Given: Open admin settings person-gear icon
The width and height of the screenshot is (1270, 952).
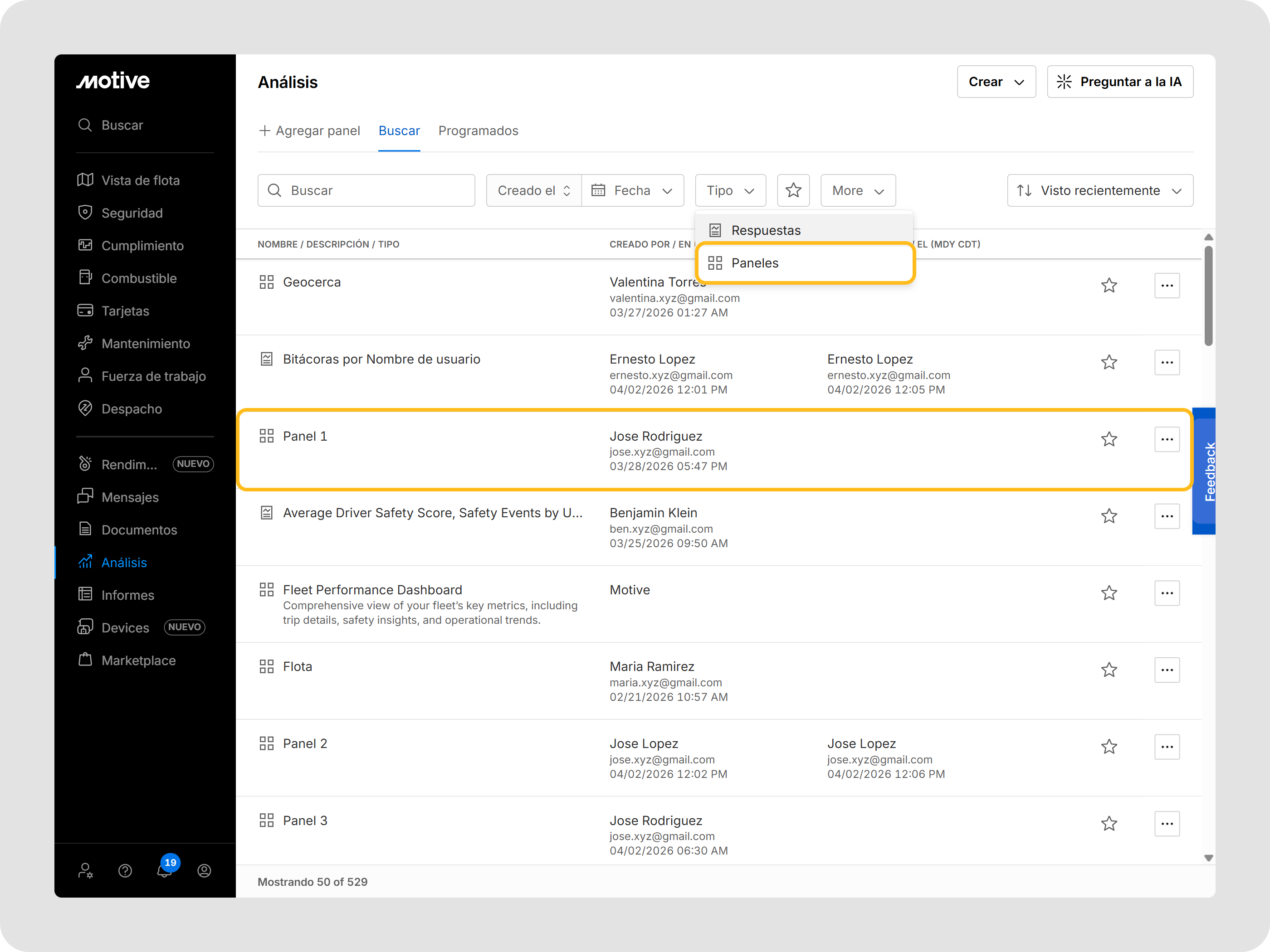Looking at the screenshot, I should [86, 870].
